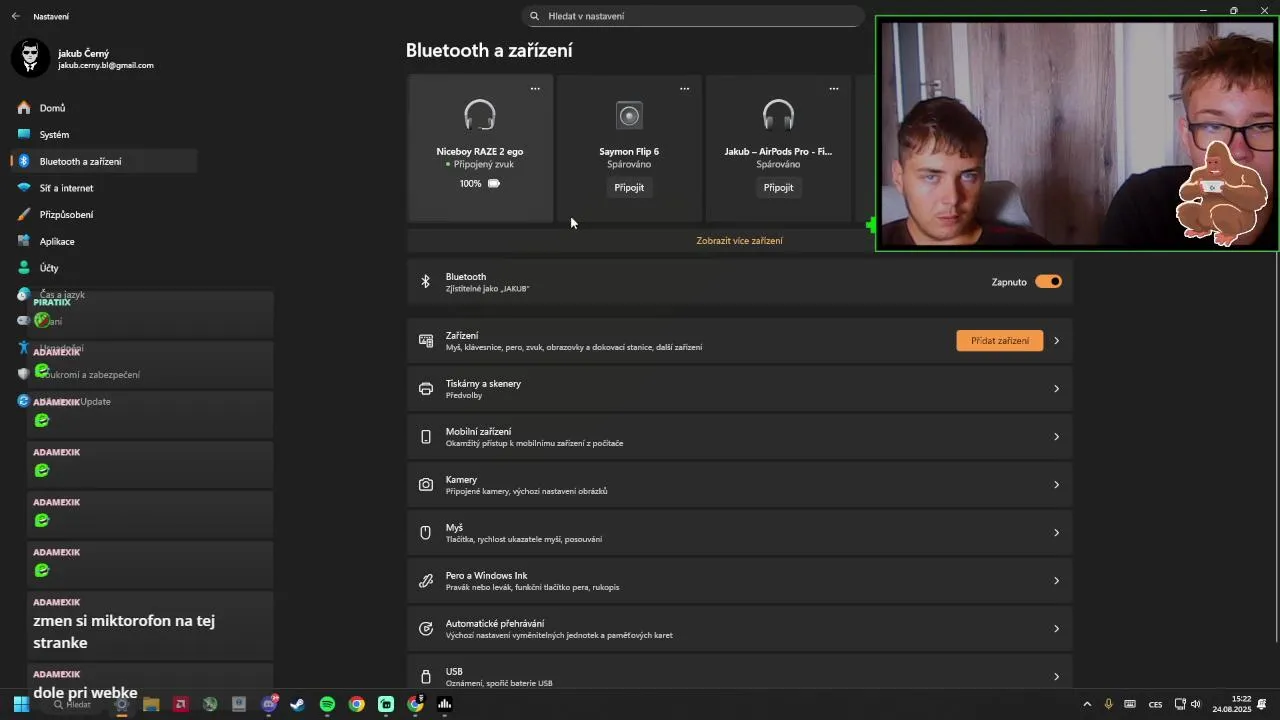Click the Bluetooth symbol icon in the row
Viewport: 1280px width, 720px height.
coord(425,282)
